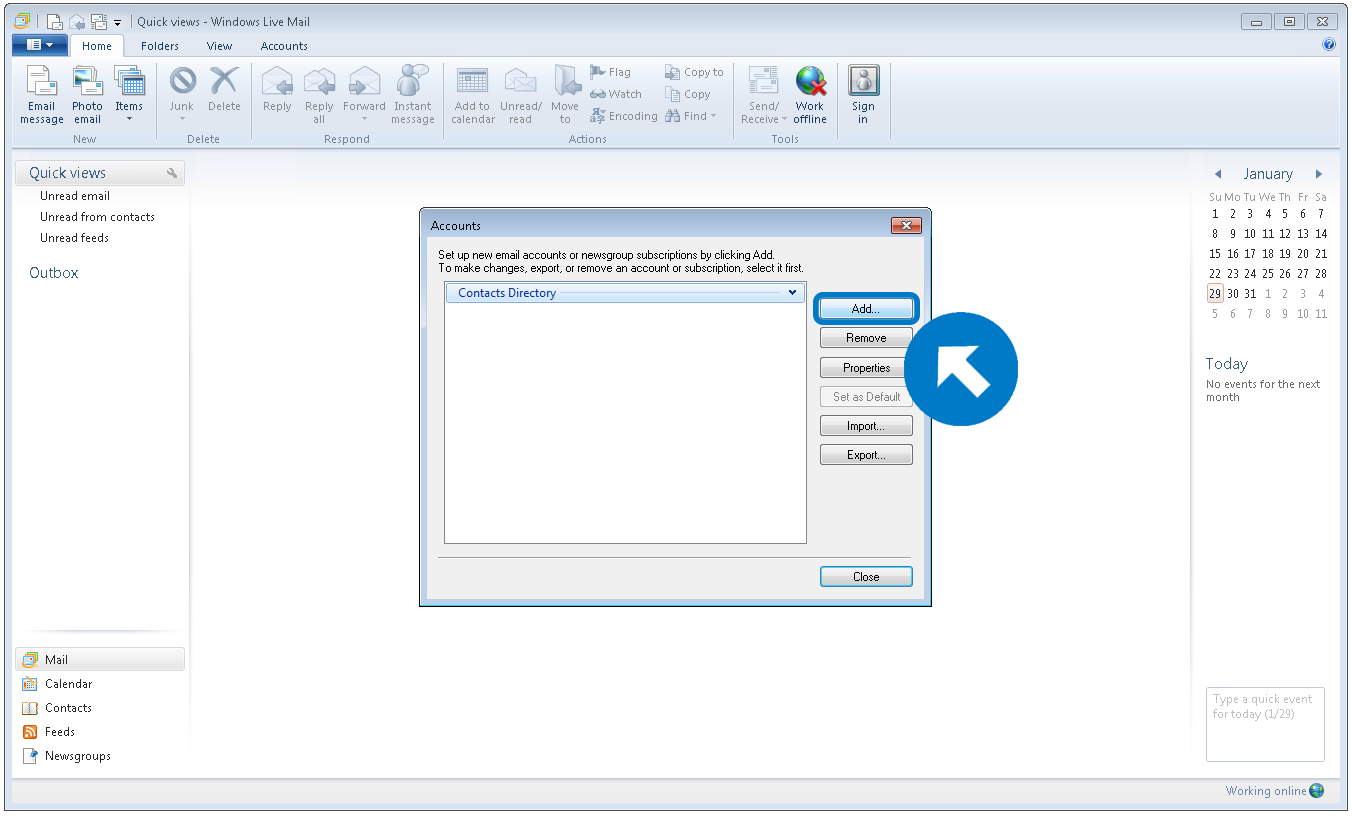Click the Copy action in ribbon
The image size is (1352, 816).
(688, 94)
